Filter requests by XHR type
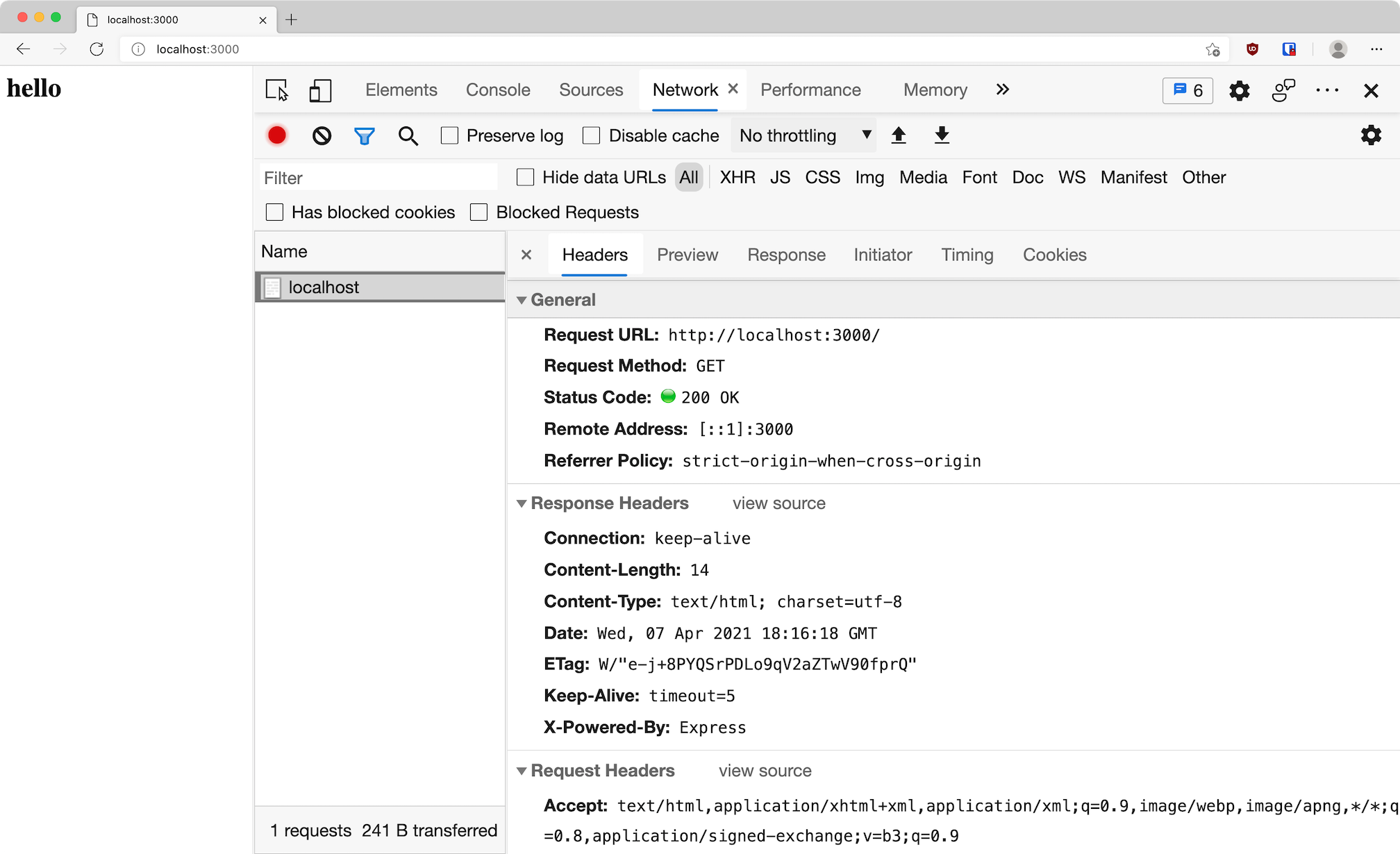This screenshot has height=854, width=1400. click(737, 177)
